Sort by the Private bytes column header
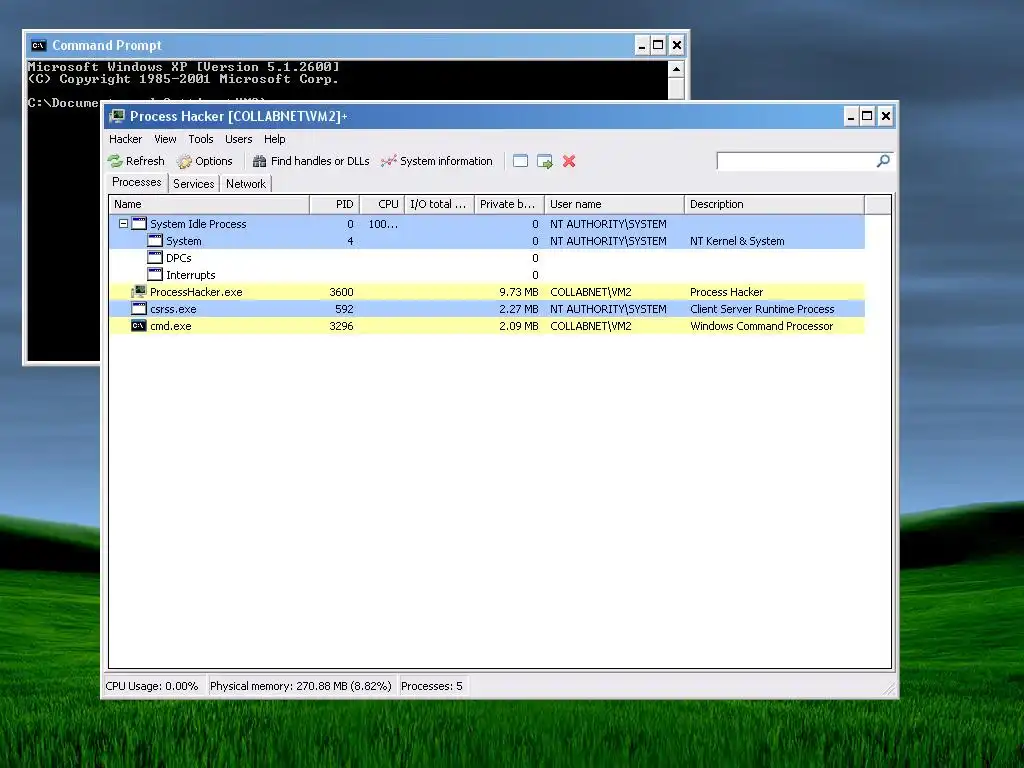The image size is (1024, 768). pos(509,204)
